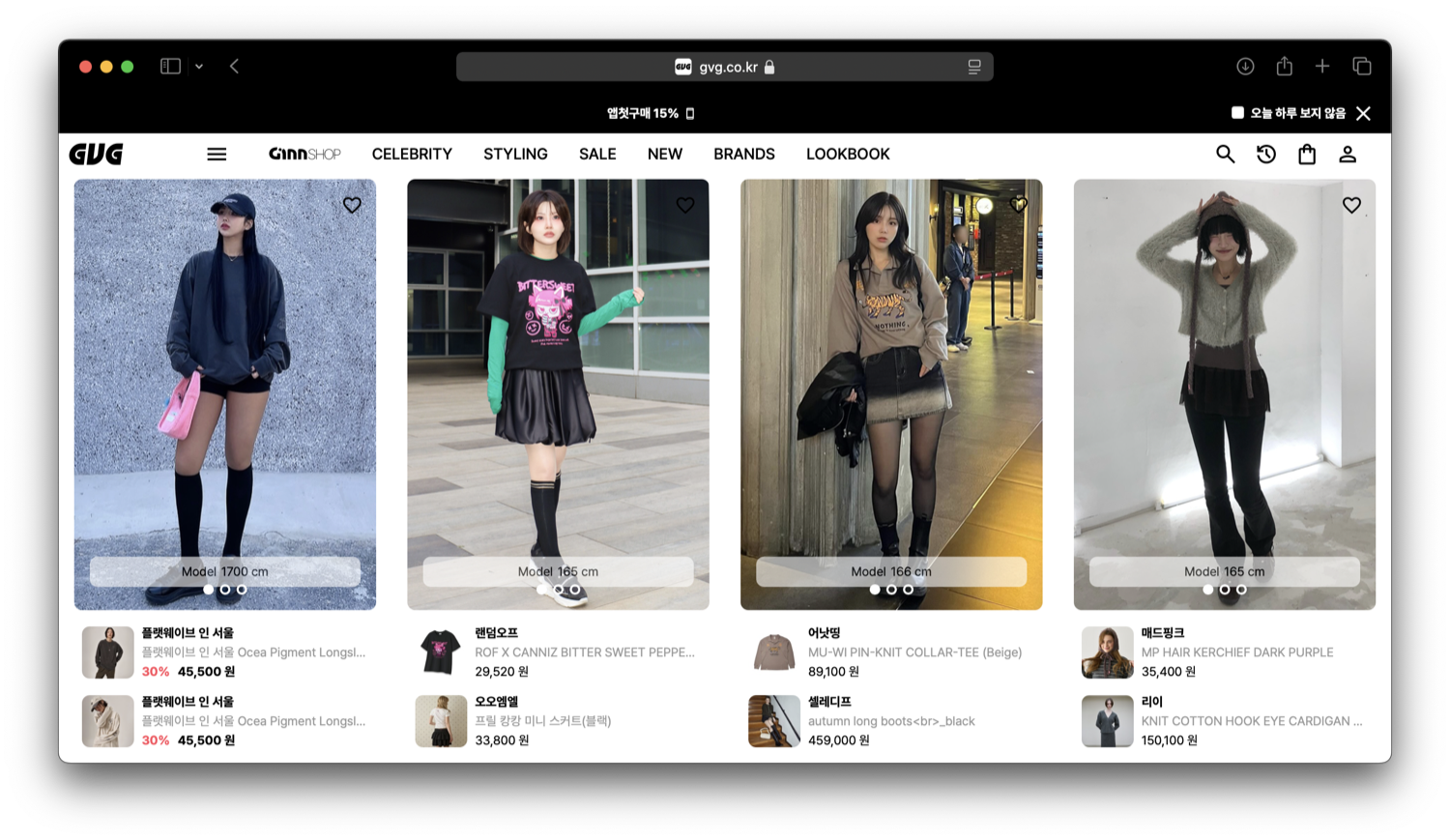This screenshot has width=1450, height=840.
Task: Open the hamburger menu icon
Action: (x=217, y=155)
